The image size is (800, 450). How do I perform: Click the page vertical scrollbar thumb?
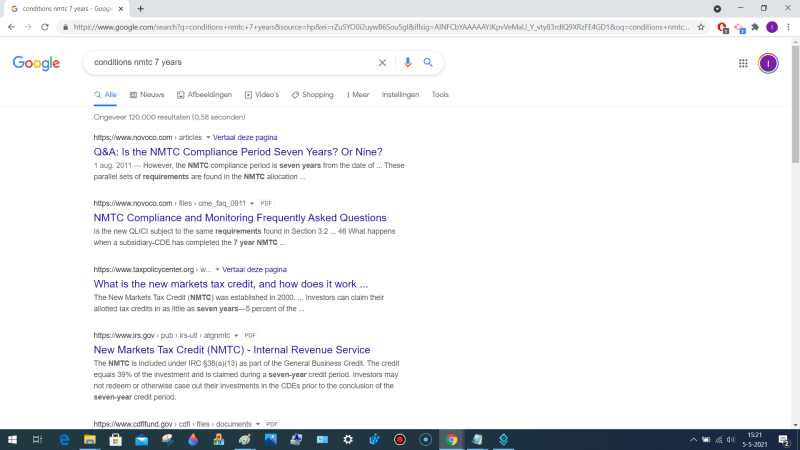tap(795, 105)
